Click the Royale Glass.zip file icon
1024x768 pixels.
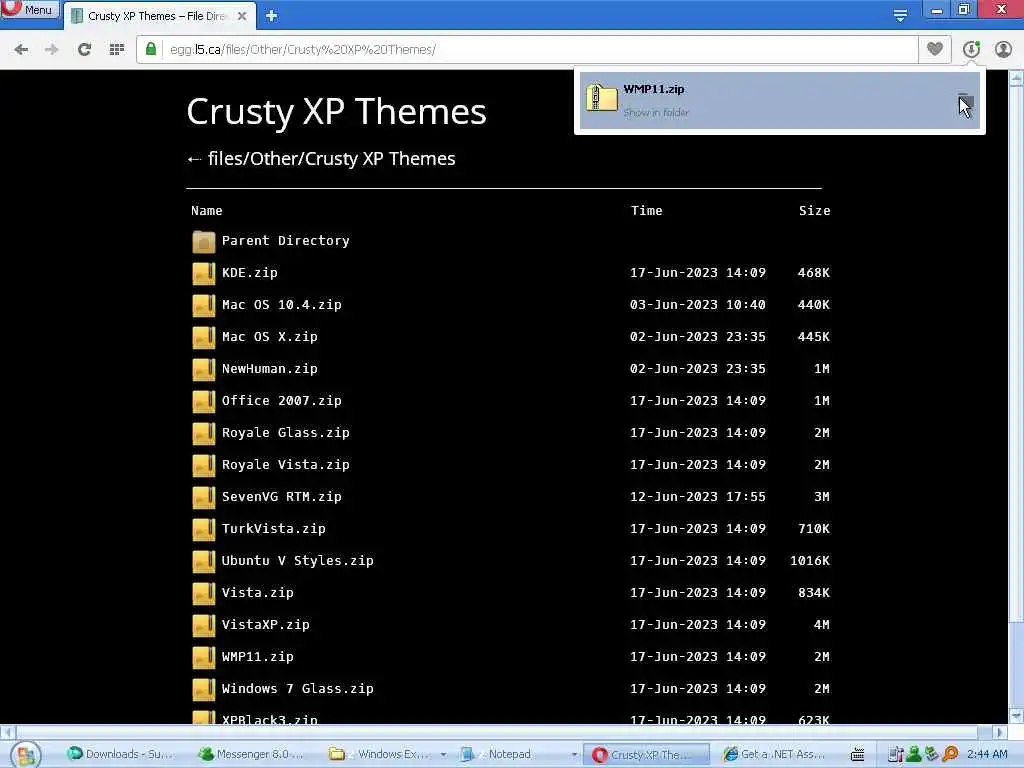coord(204,434)
